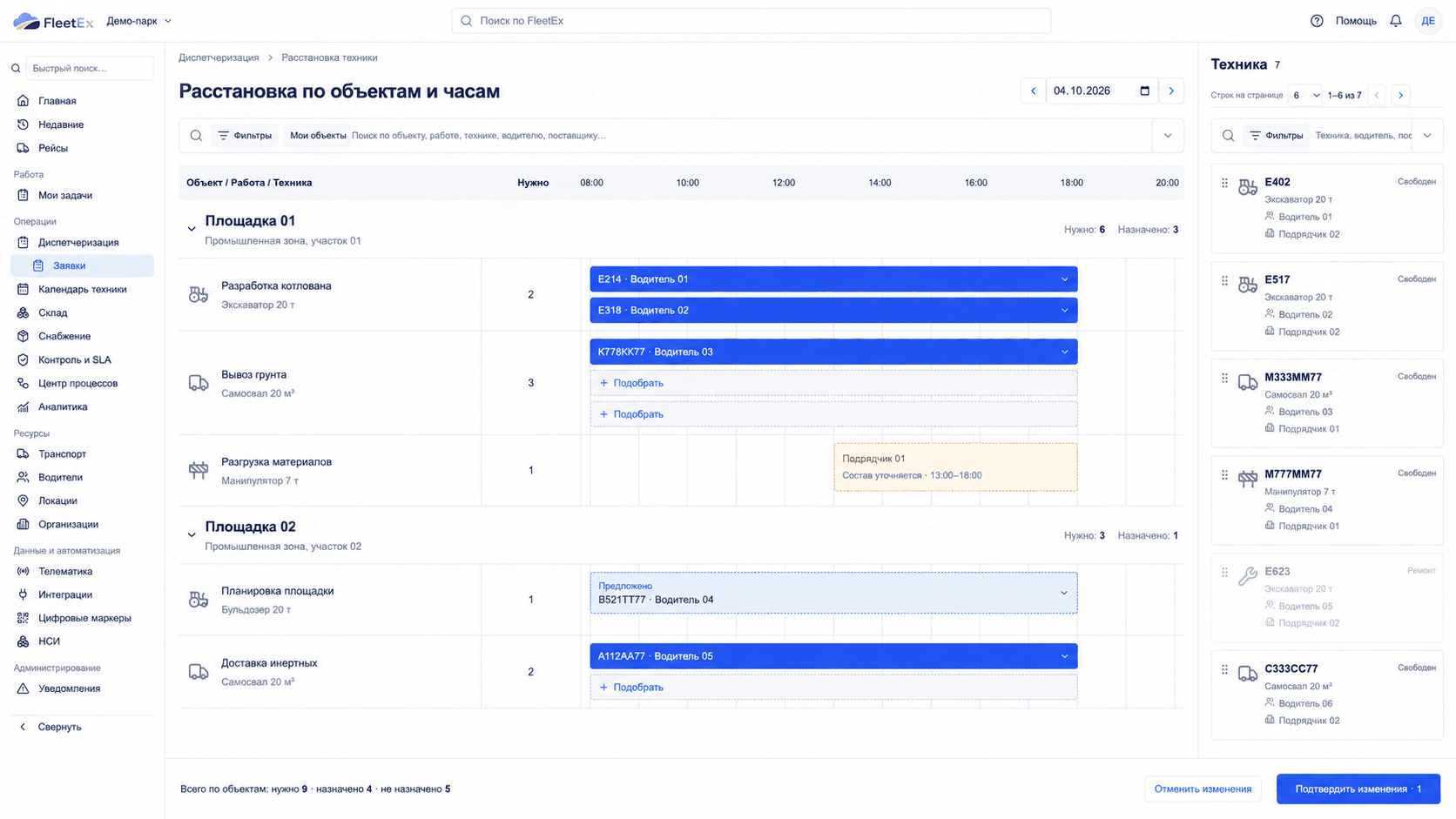Click search icon in Техника panel
The width and height of the screenshot is (1456, 819).
click(x=1228, y=136)
